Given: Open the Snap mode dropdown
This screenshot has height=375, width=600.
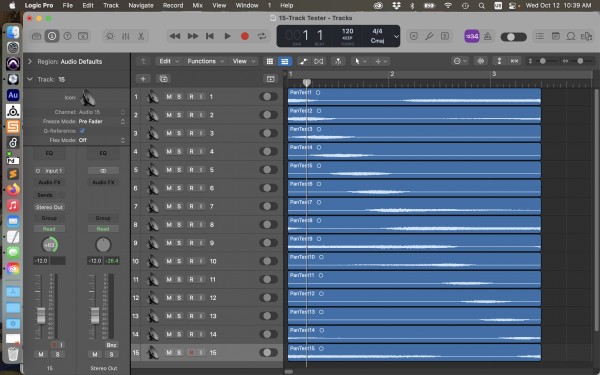Looking at the screenshot, I should point(460,61).
